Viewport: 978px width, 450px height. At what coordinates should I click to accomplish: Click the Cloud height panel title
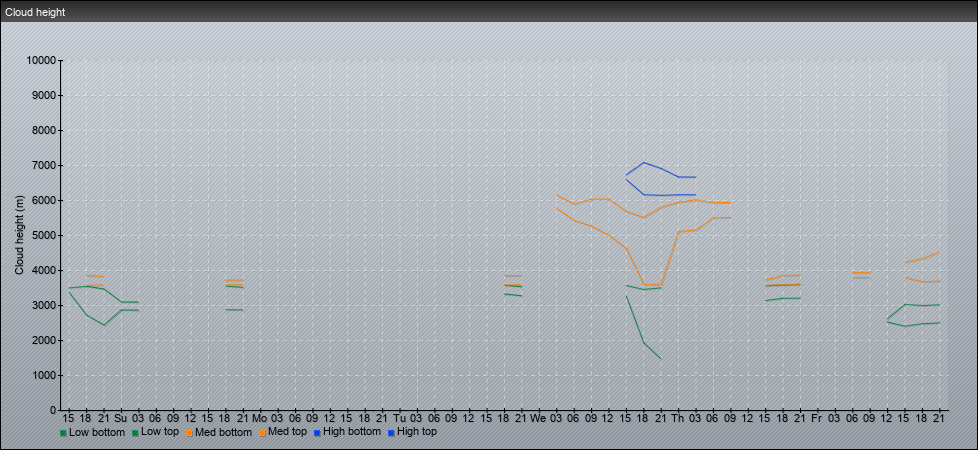point(35,12)
